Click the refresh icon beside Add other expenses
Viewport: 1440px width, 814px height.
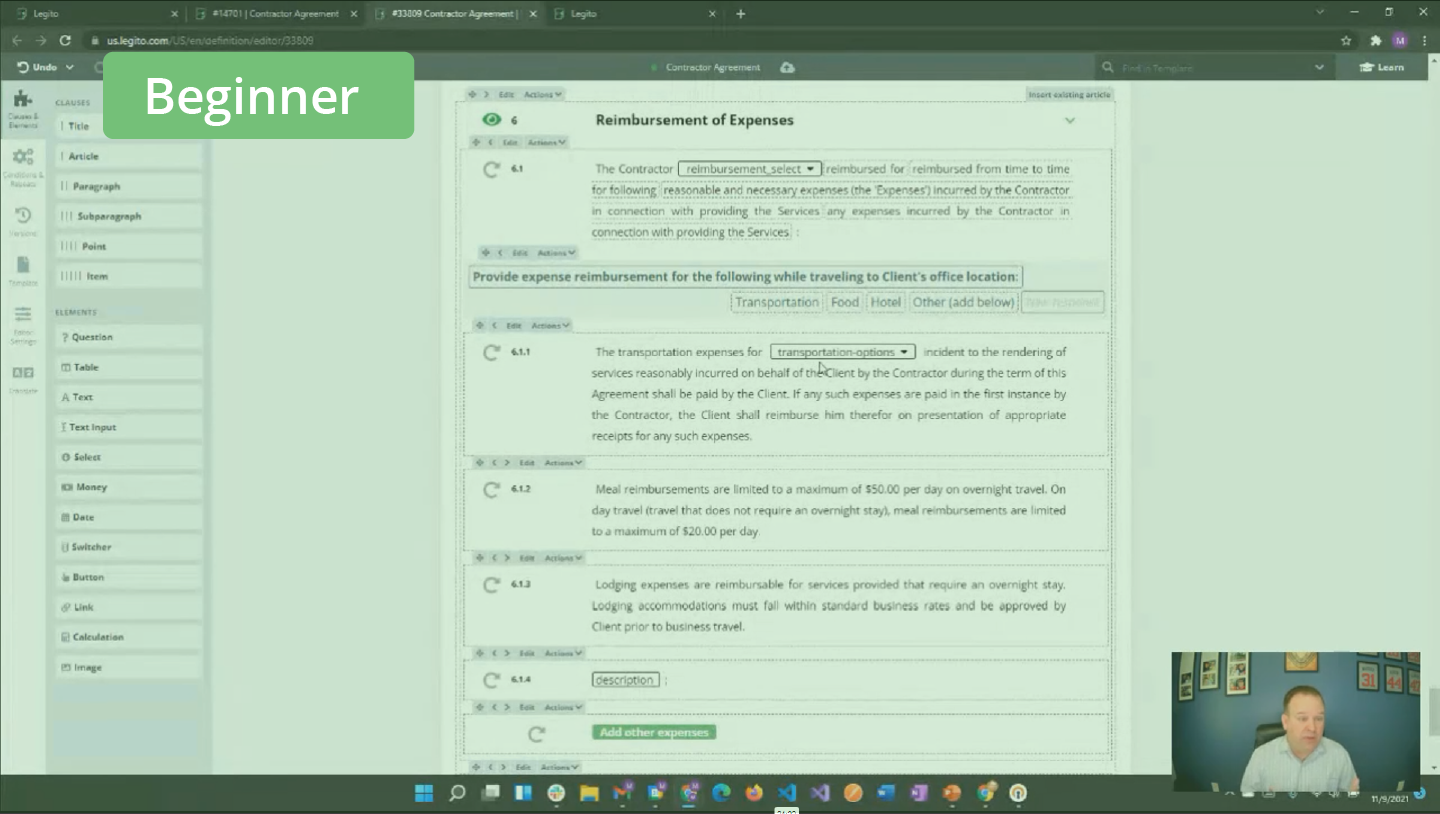click(x=536, y=734)
